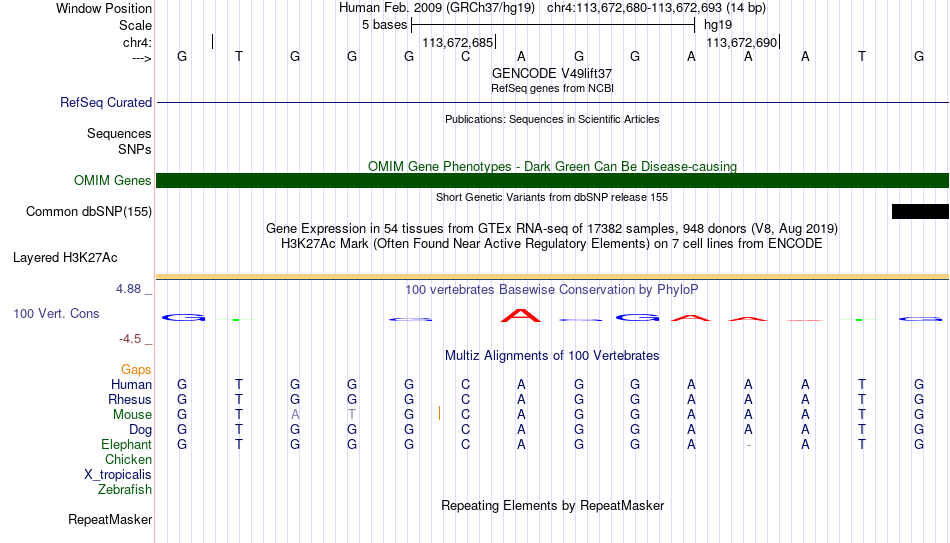Select the Common dbSNP(155) track label
Viewport: 950px width, 543px height.
[88, 212]
